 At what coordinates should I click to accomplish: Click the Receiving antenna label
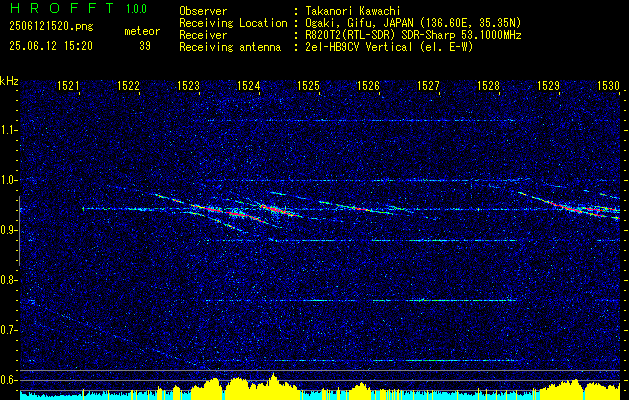(230, 47)
